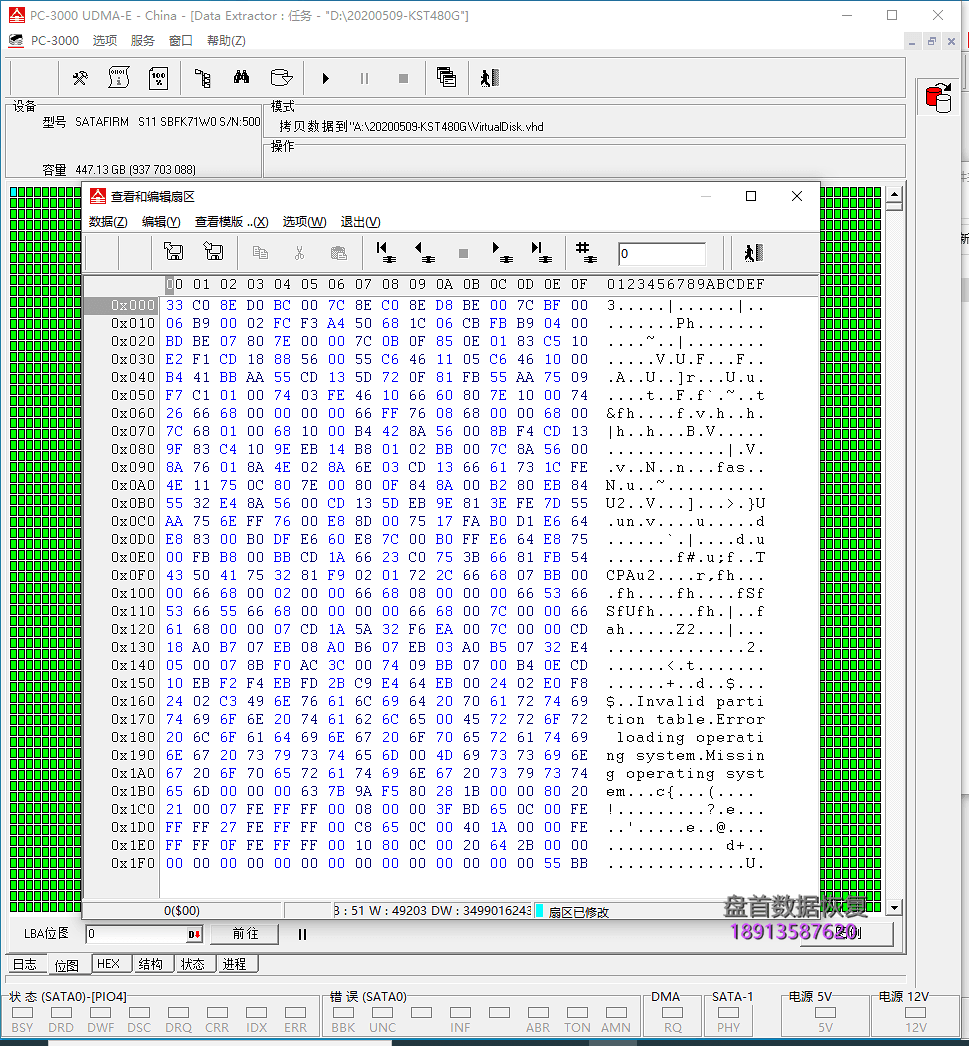Save sector using first disk icon
This screenshot has height=1046, width=969.
pyautogui.click(x=173, y=251)
